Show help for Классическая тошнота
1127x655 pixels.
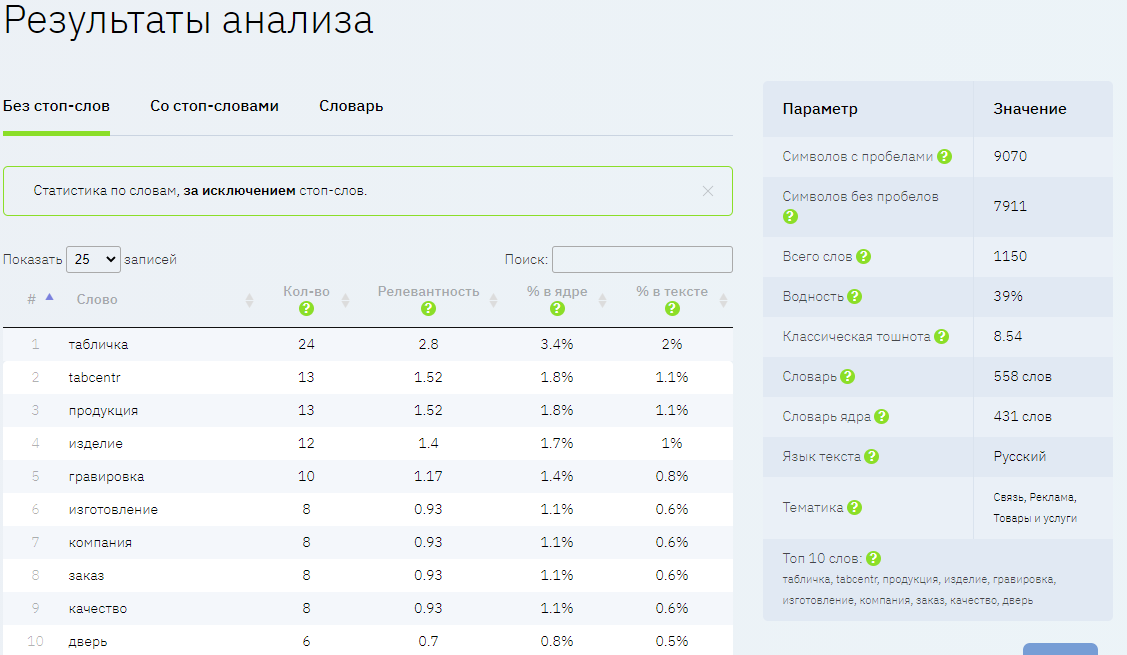[942, 336]
